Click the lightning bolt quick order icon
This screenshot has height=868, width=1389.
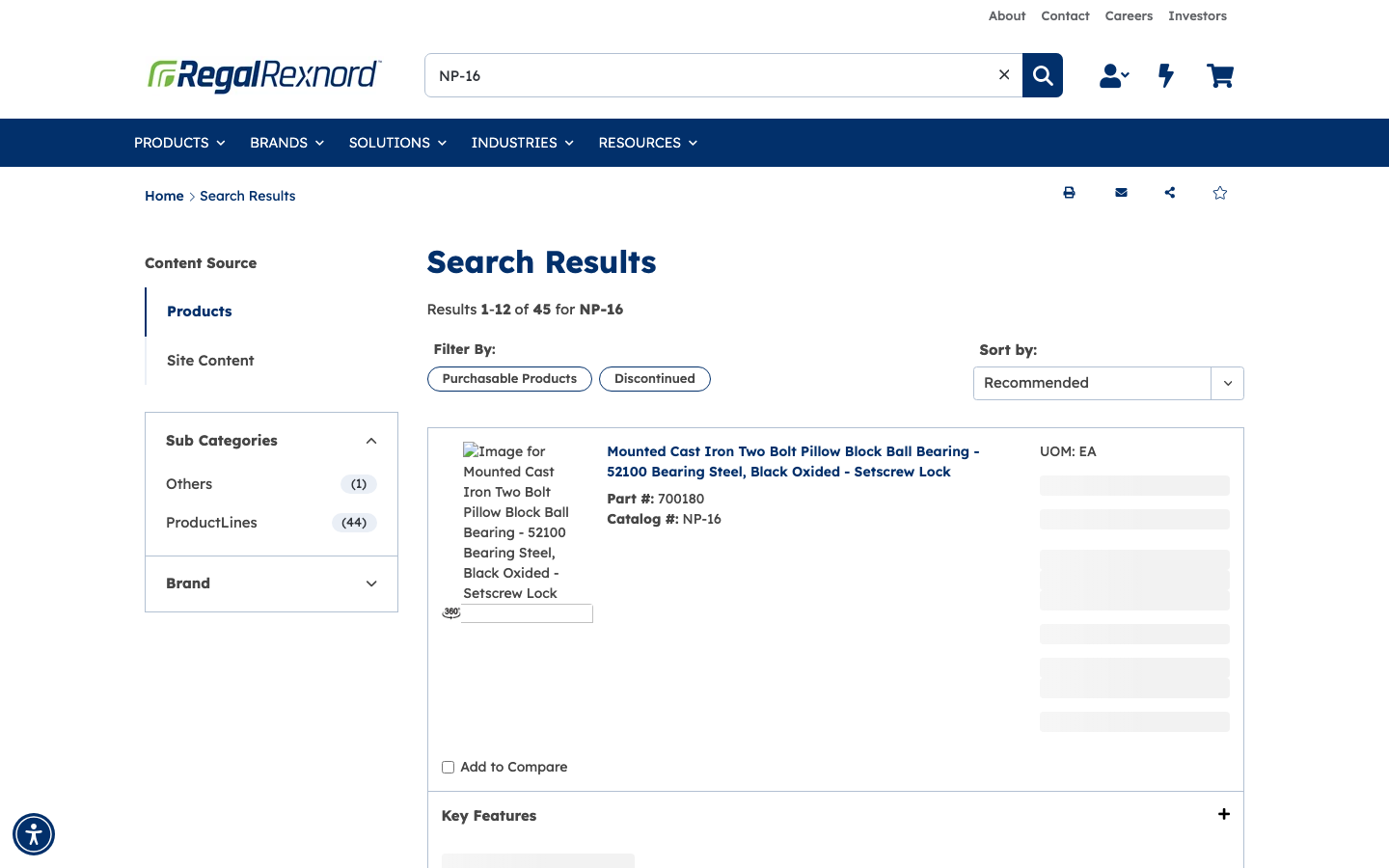pyautogui.click(x=1166, y=75)
